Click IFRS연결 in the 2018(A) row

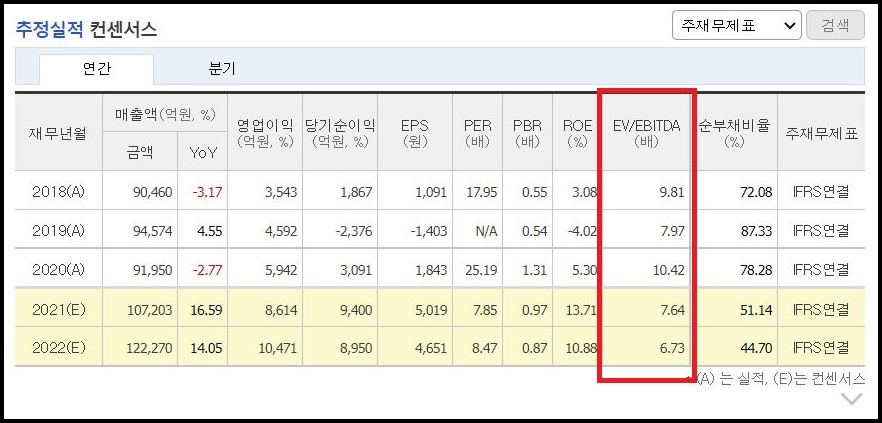pyautogui.click(x=822, y=192)
